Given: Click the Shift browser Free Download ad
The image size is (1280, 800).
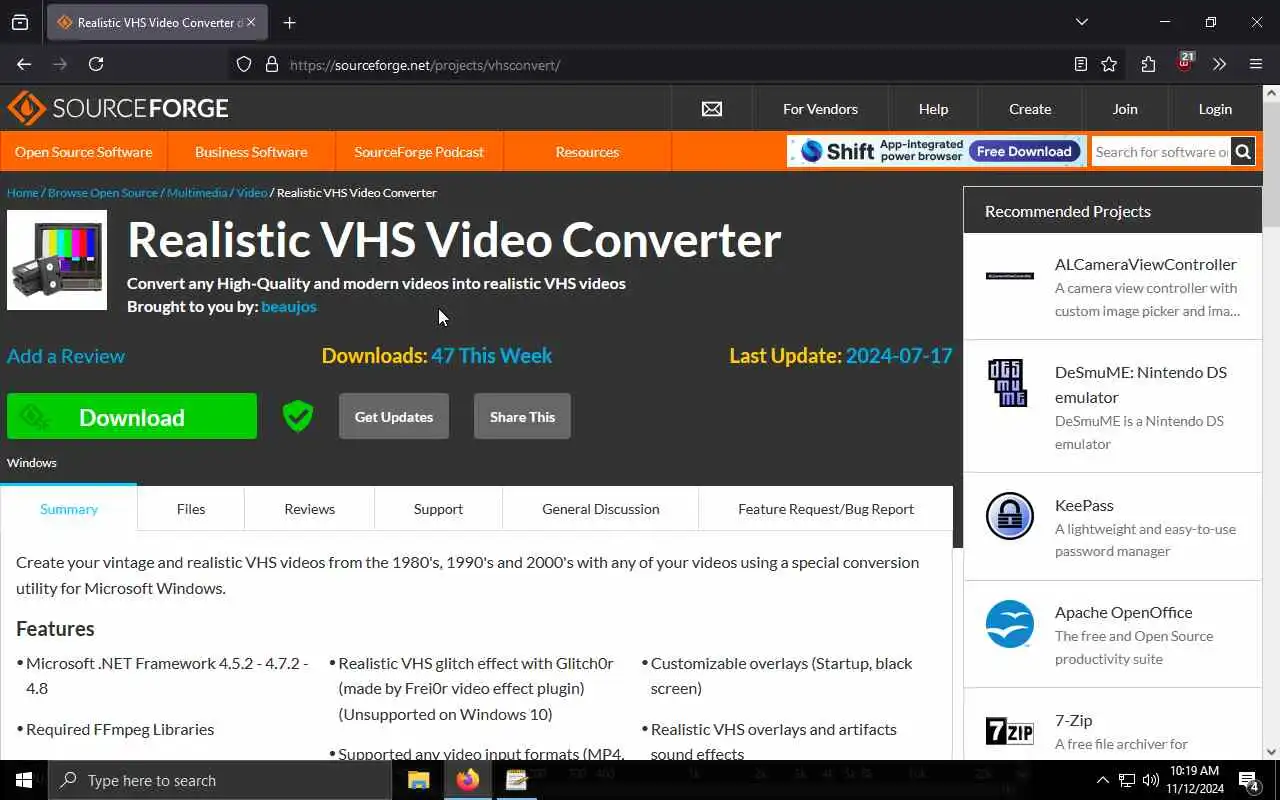Looking at the screenshot, I should [936, 151].
